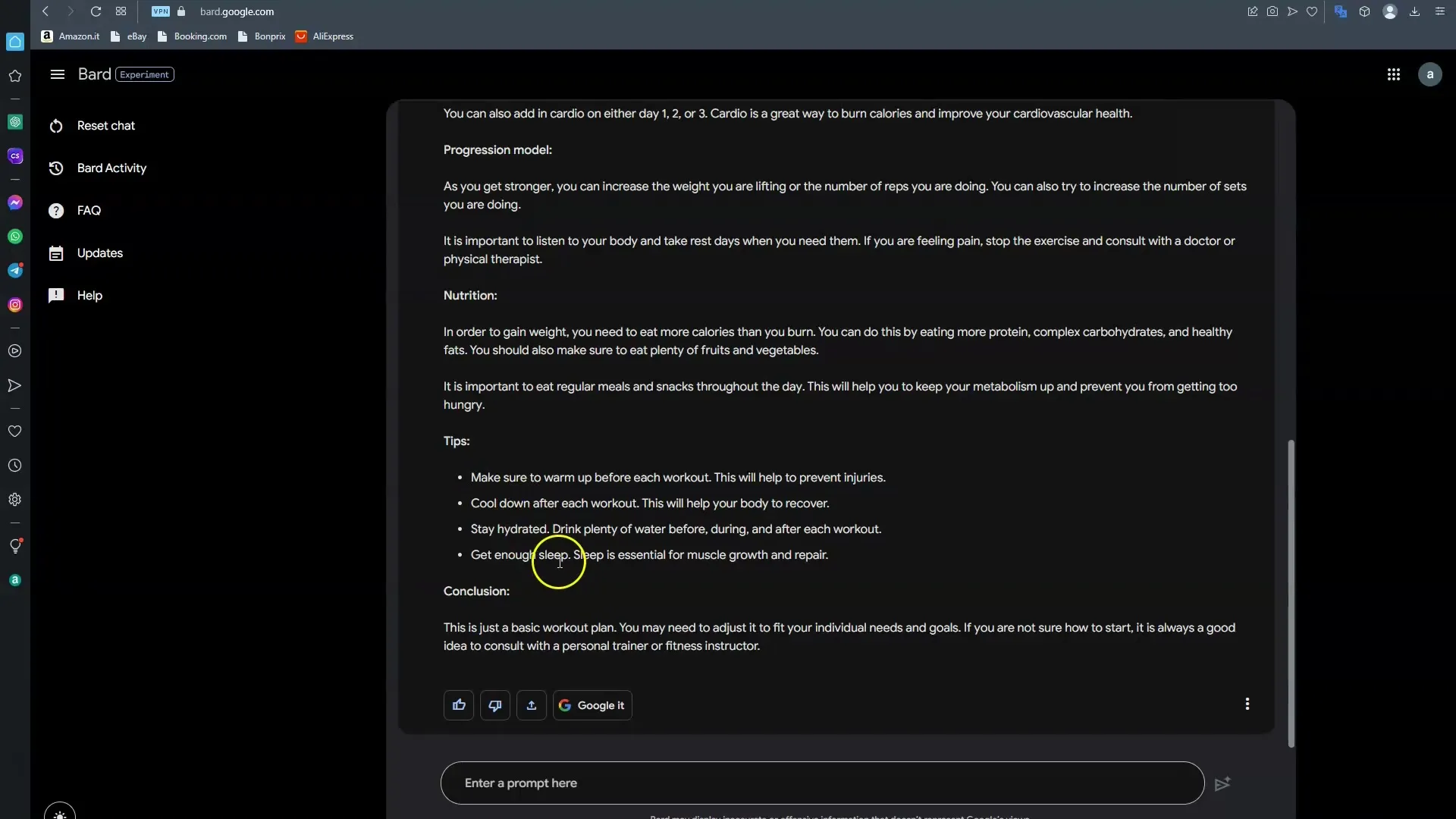Click the Help sidebar icon
This screenshot has height=819, width=1456.
(x=56, y=295)
